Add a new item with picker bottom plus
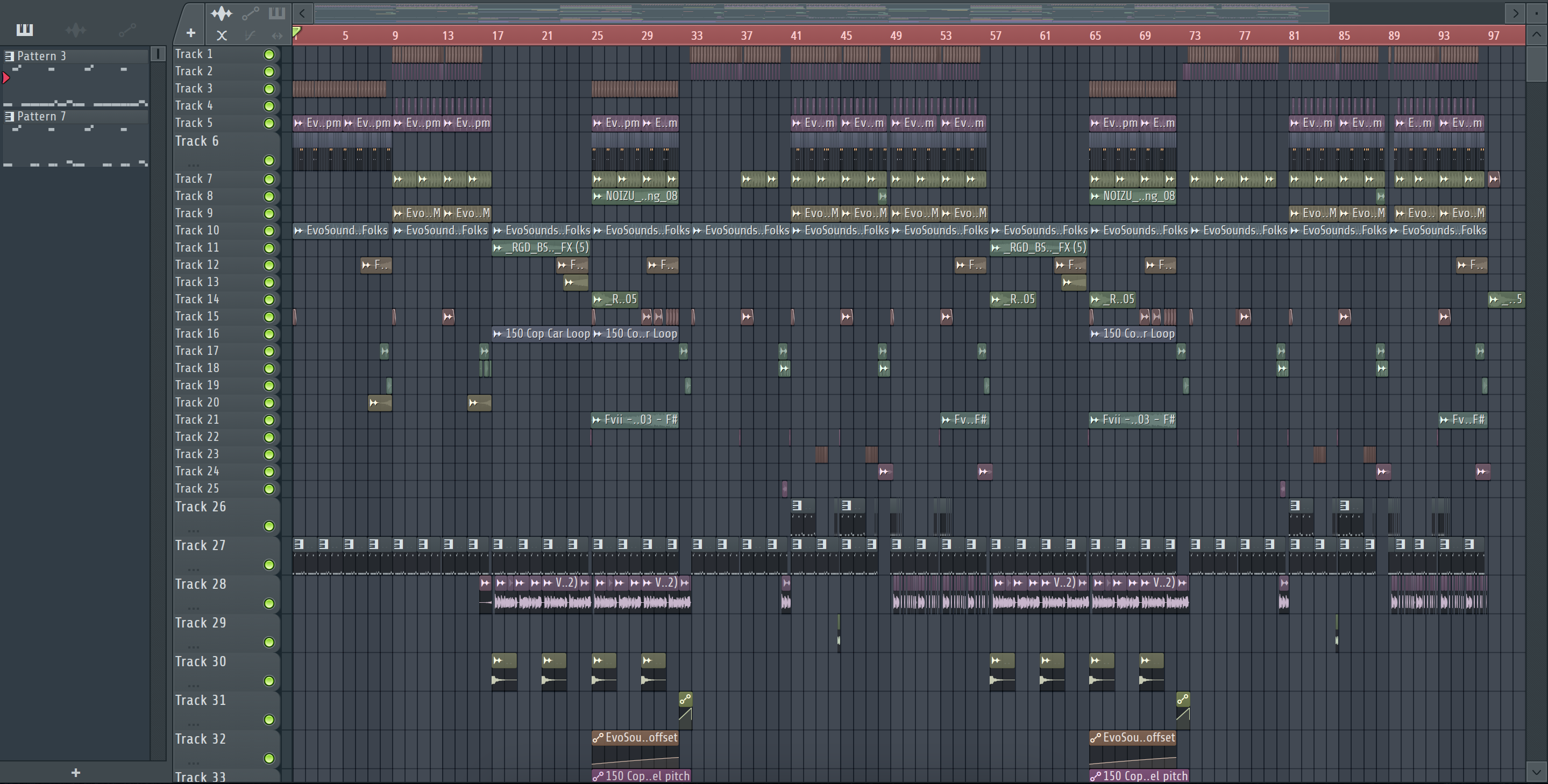 pyautogui.click(x=76, y=773)
